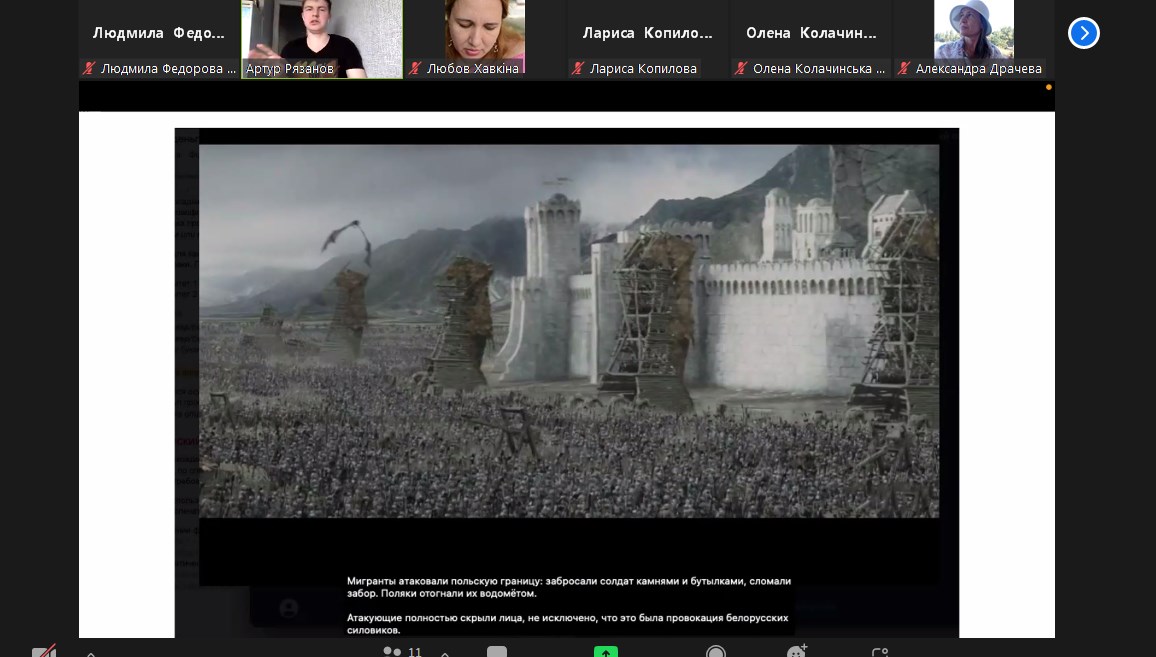This screenshot has height=657, width=1156.
Task: Start video with the crossed-out camera icon
Action: (44, 652)
